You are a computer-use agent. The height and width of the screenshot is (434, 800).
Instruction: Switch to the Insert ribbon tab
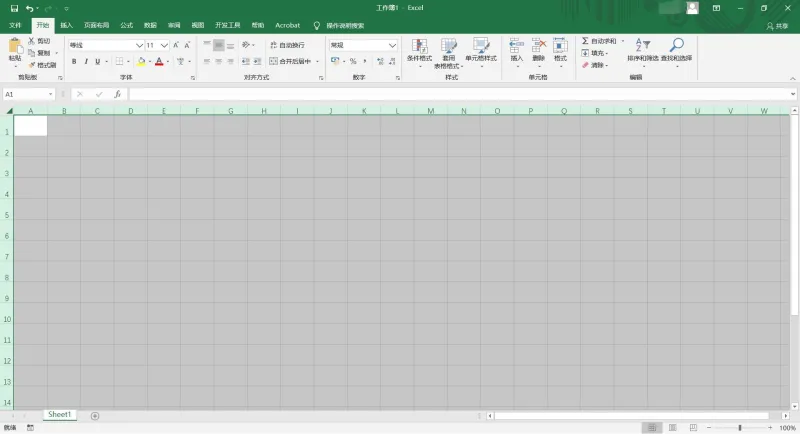tap(66, 25)
